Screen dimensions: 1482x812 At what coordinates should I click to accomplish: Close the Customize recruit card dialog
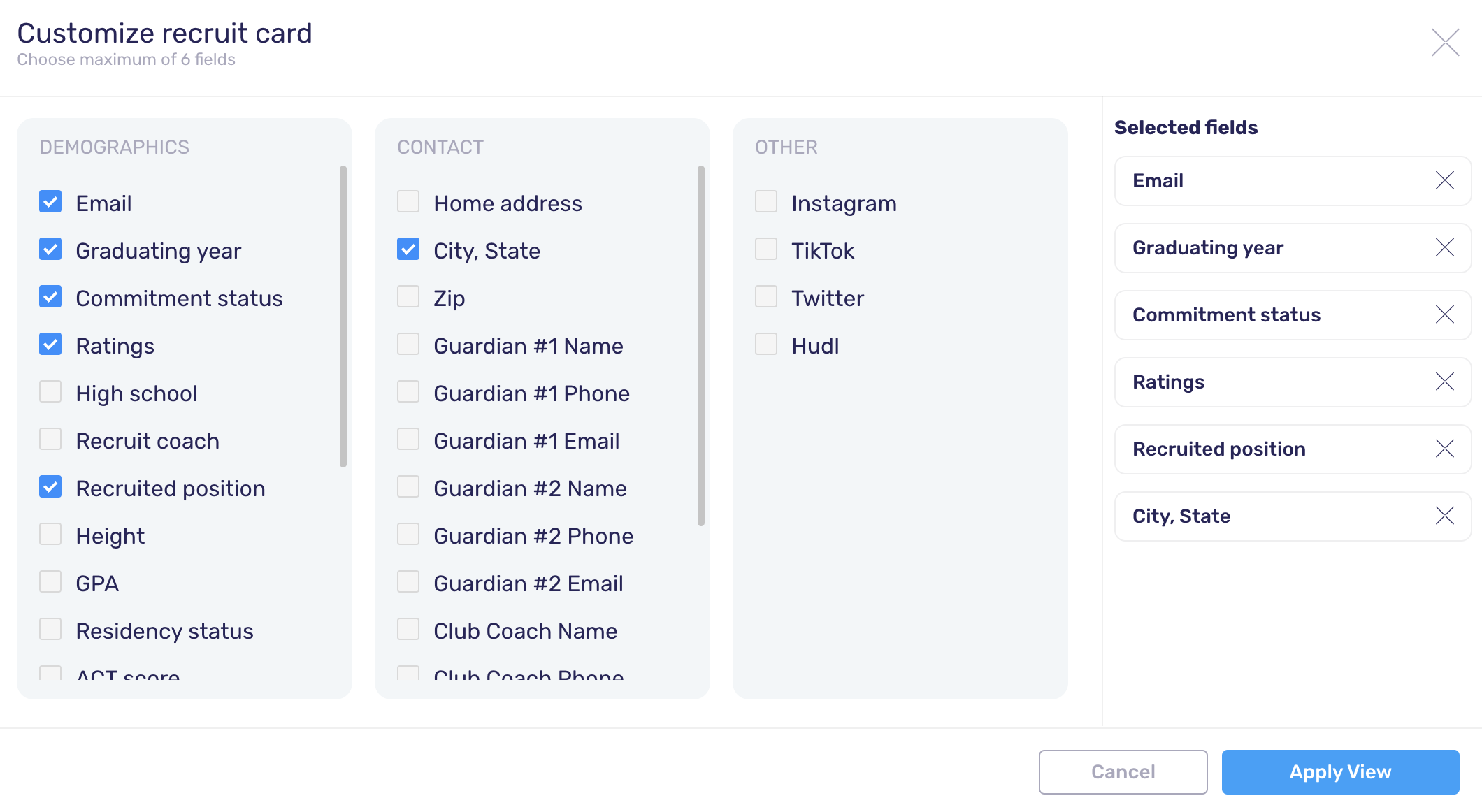1444,42
